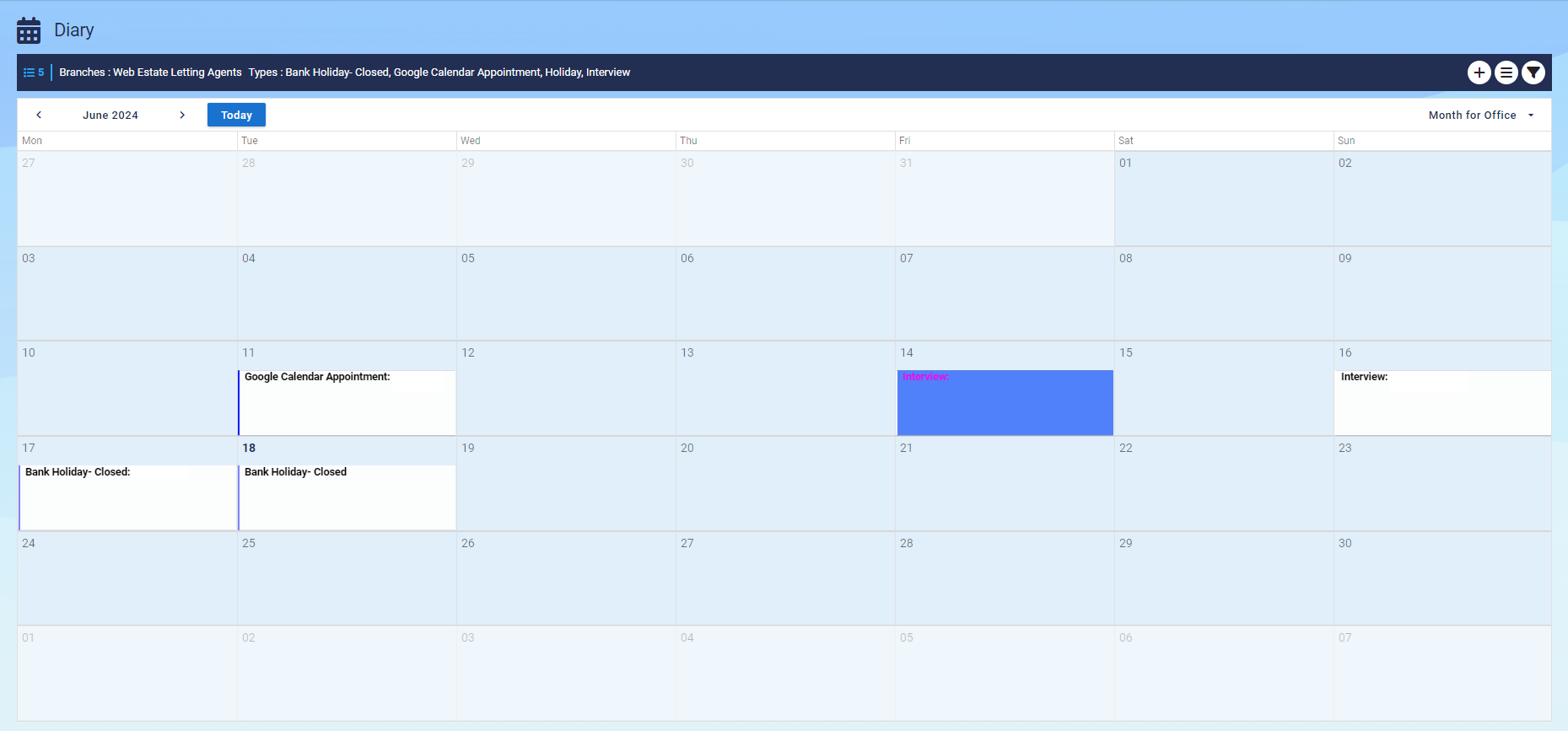Select day 10 date cell
The image size is (1568, 731).
tap(127, 389)
